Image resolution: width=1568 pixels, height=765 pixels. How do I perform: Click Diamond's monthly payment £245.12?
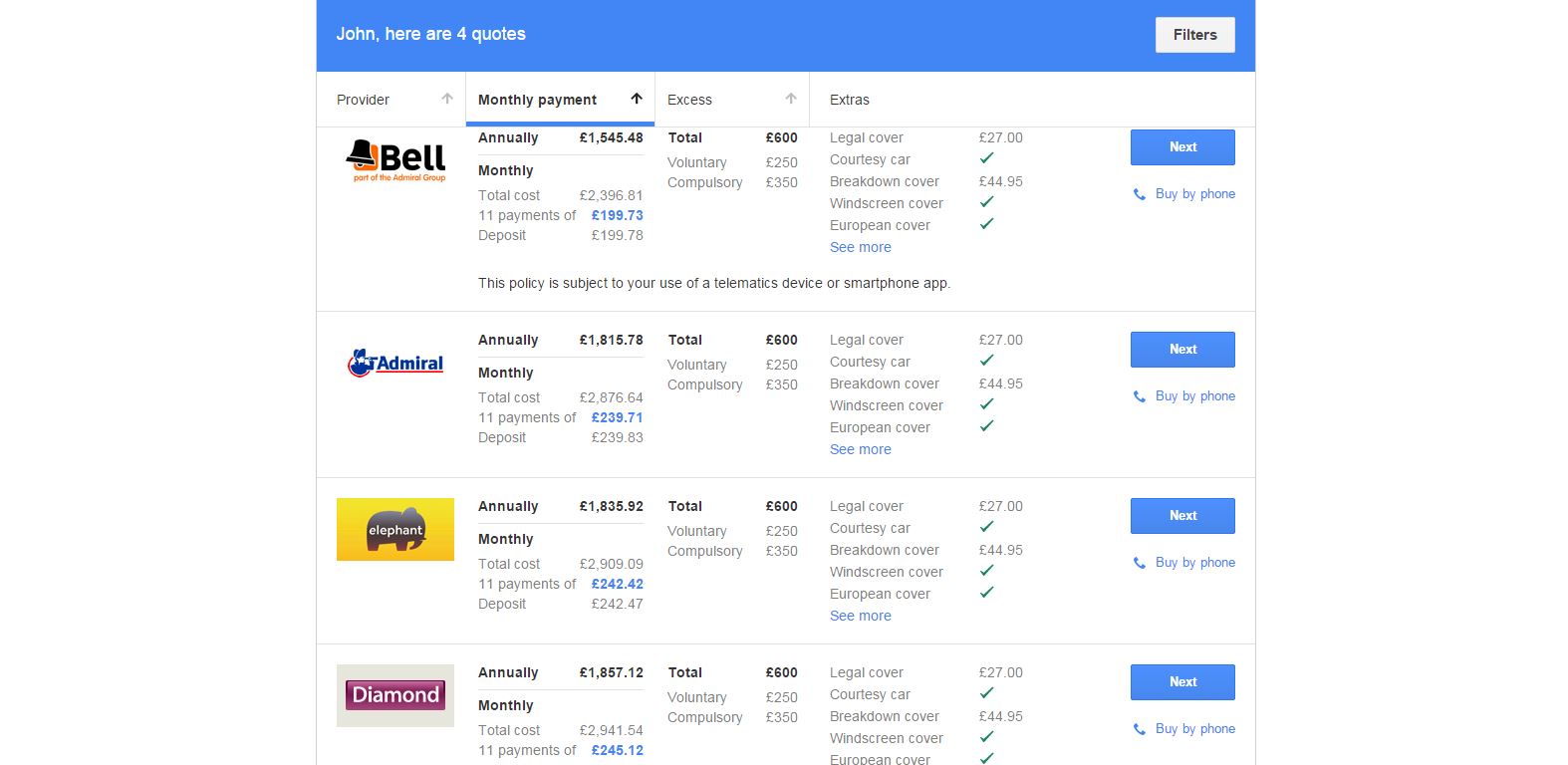click(x=618, y=750)
